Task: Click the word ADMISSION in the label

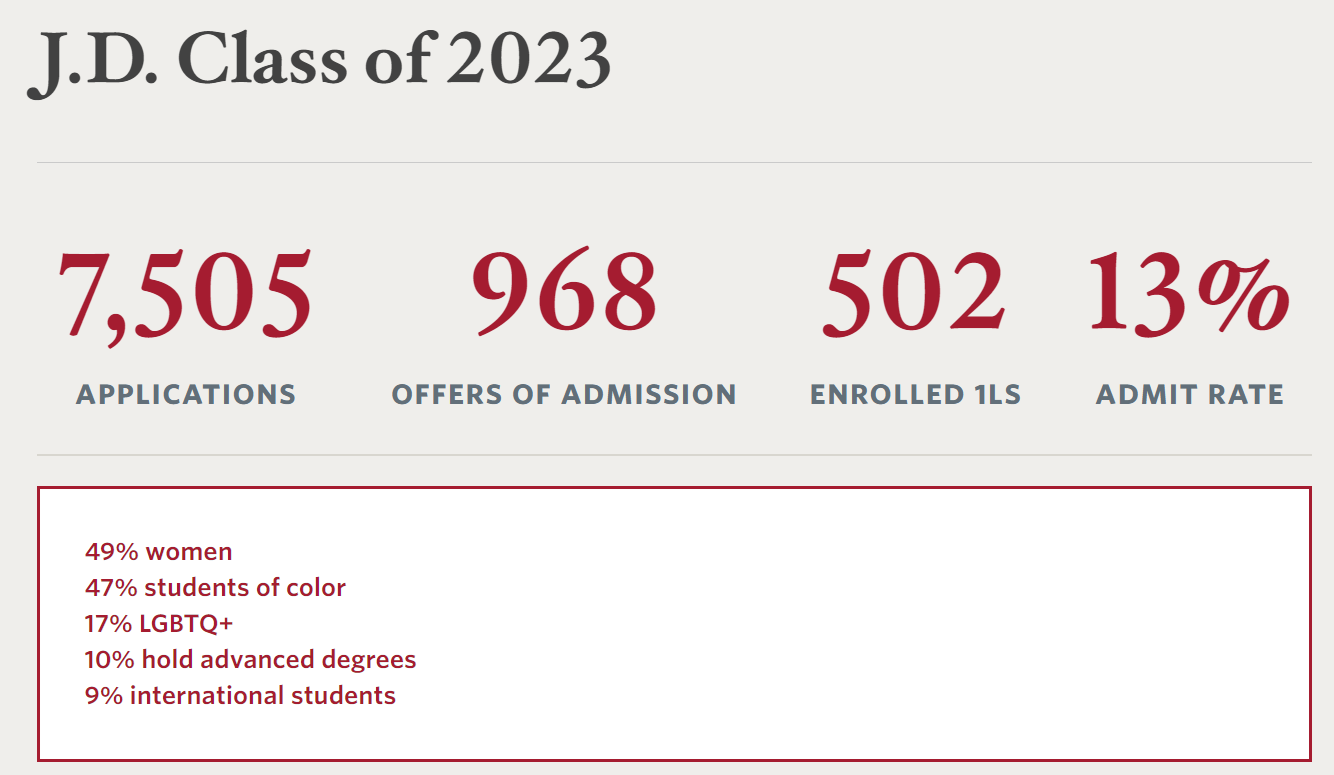Action: tap(648, 394)
